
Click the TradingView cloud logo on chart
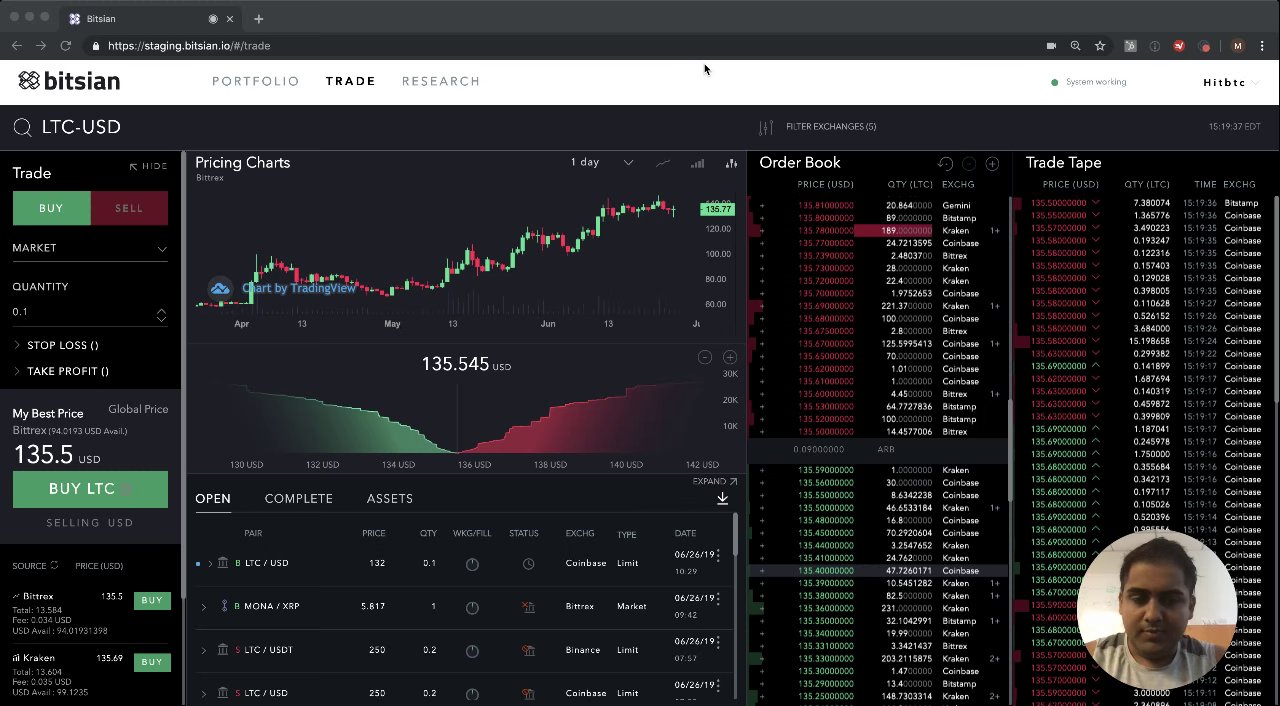pyautogui.click(x=220, y=288)
